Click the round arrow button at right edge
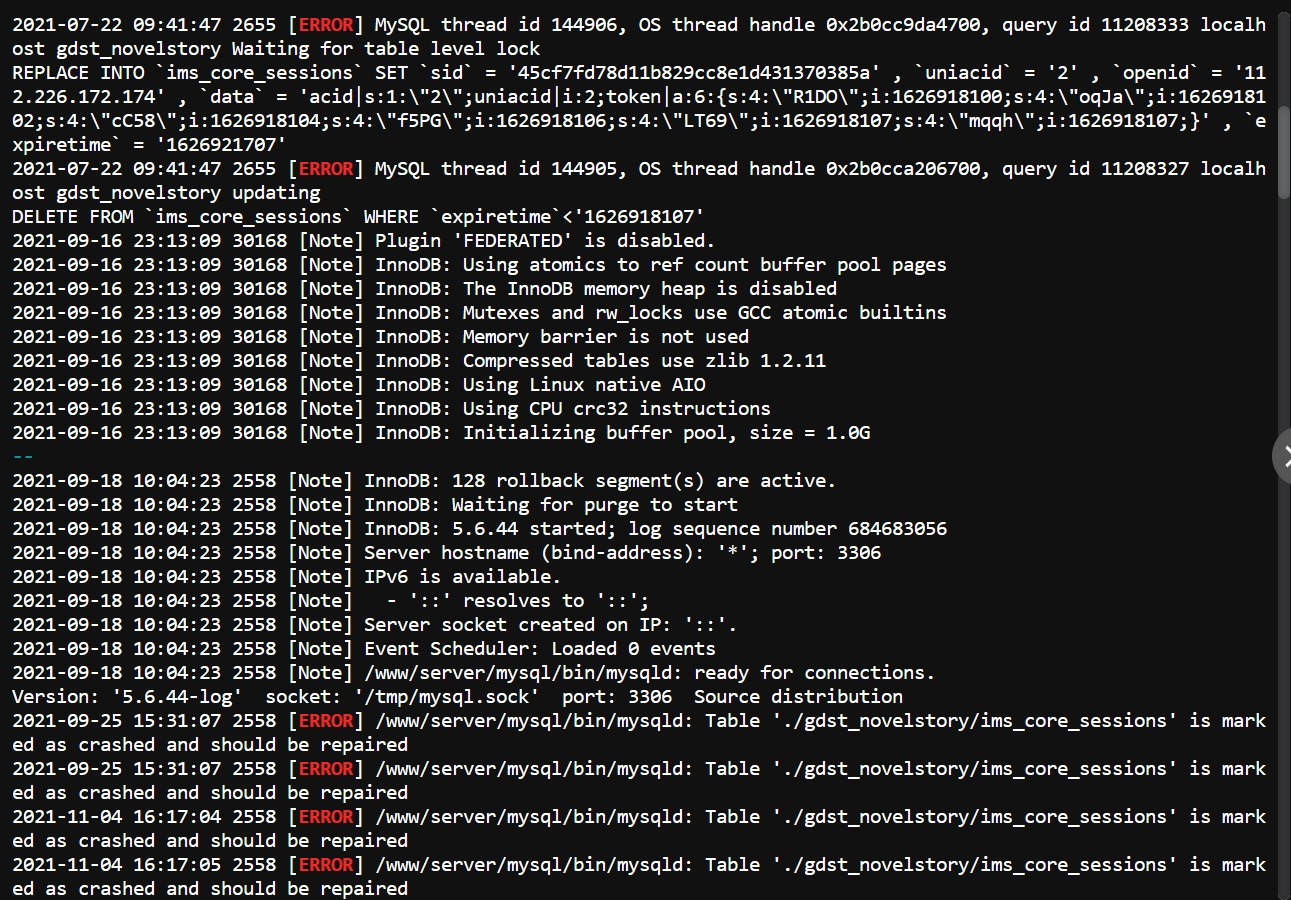 click(x=1282, y=456)
